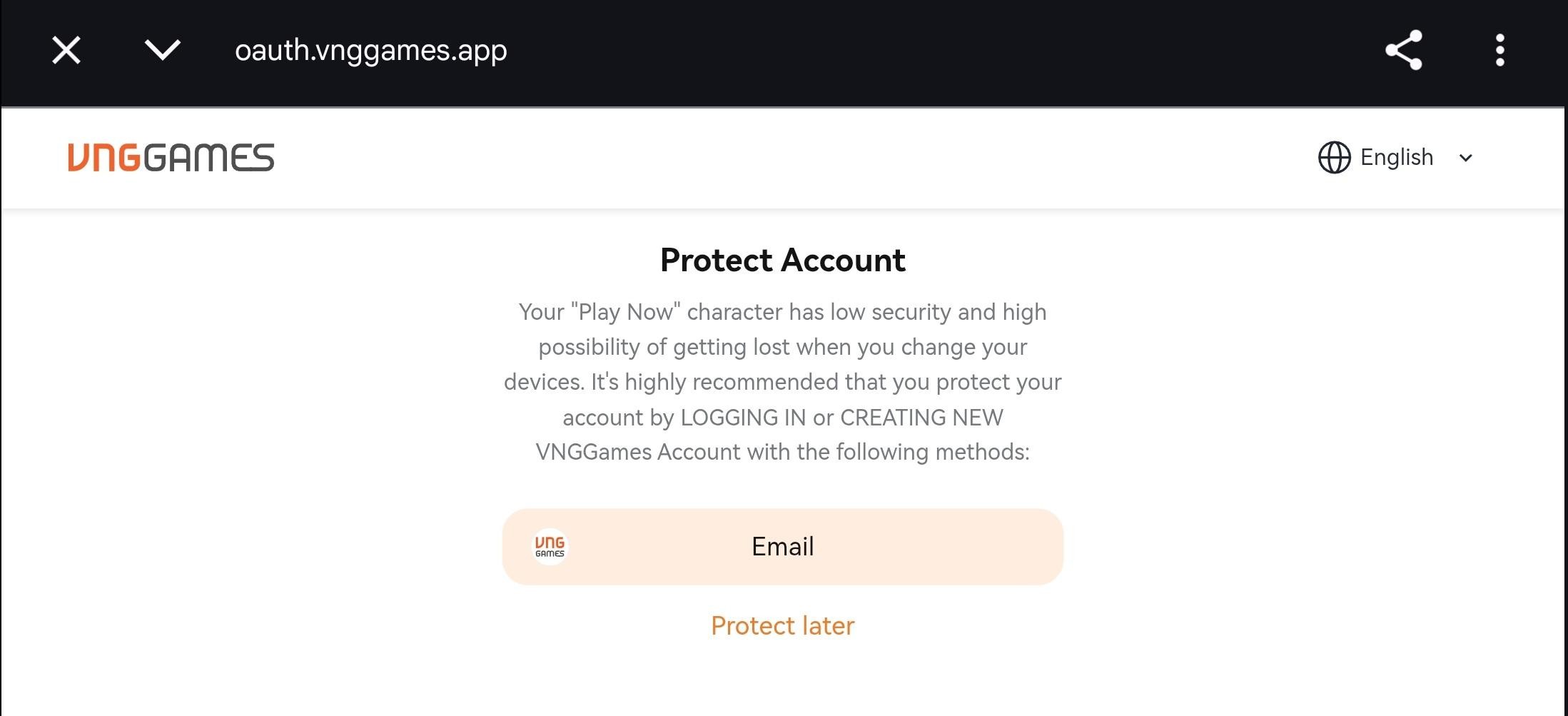
Task: Click the round VNG Games icon in Email button
Action: pyautogui.click(x=550, y=547)
